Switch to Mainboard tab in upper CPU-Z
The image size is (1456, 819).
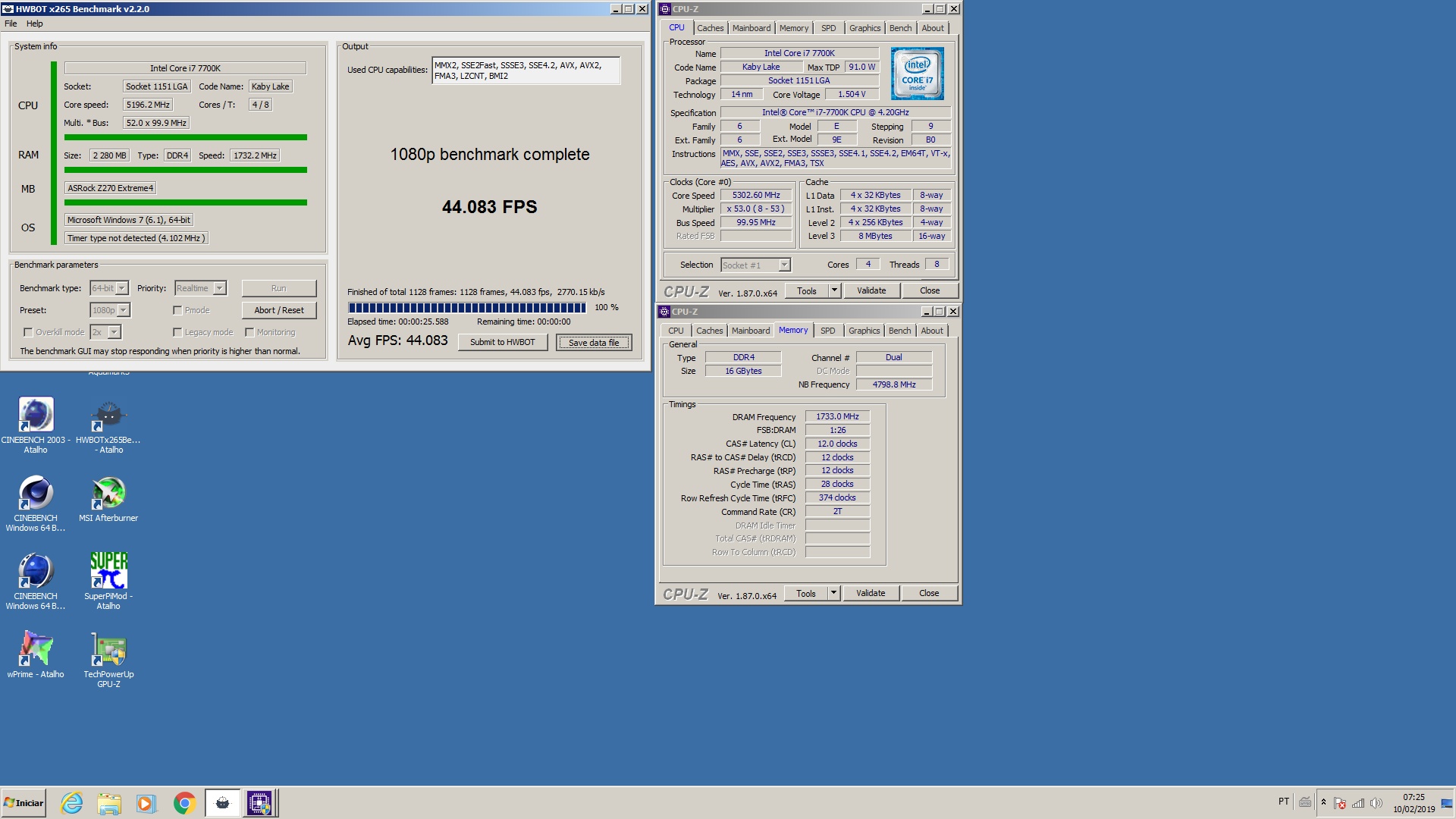tap(752, 28)
